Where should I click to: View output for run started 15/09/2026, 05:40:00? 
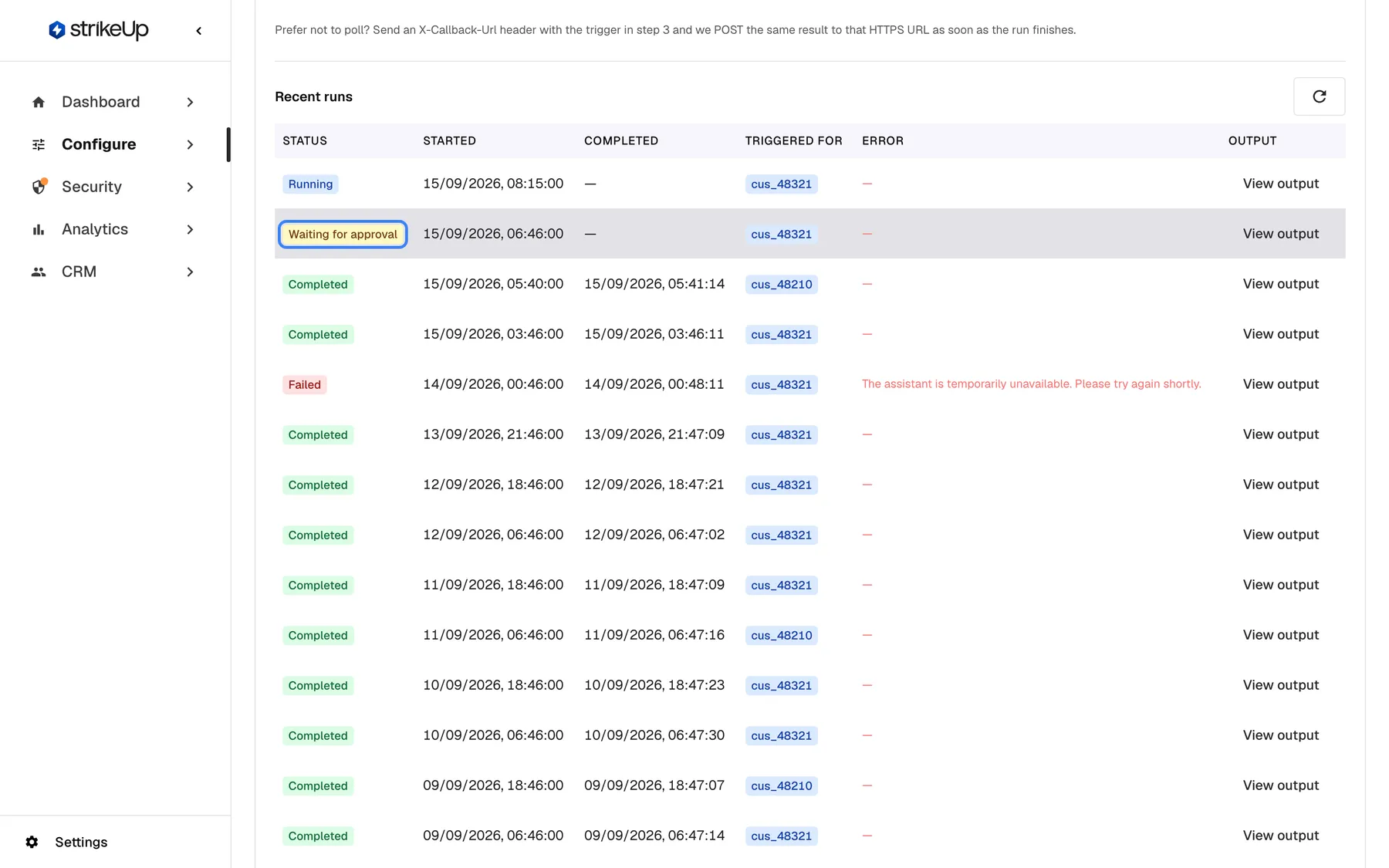click(1280, 284)
